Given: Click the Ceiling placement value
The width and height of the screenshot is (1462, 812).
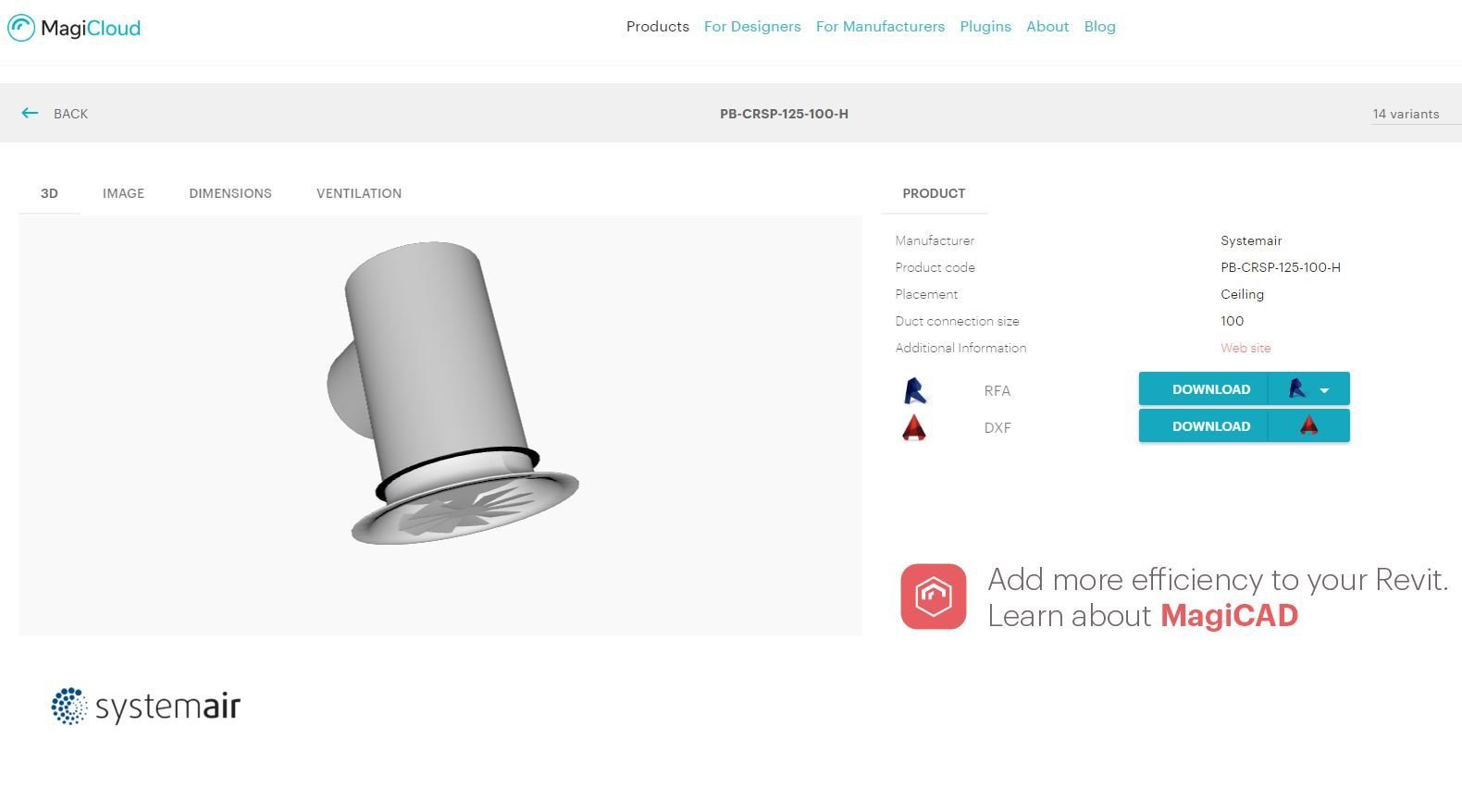Looking at the screenshot, I should [x=1242, y=294].
